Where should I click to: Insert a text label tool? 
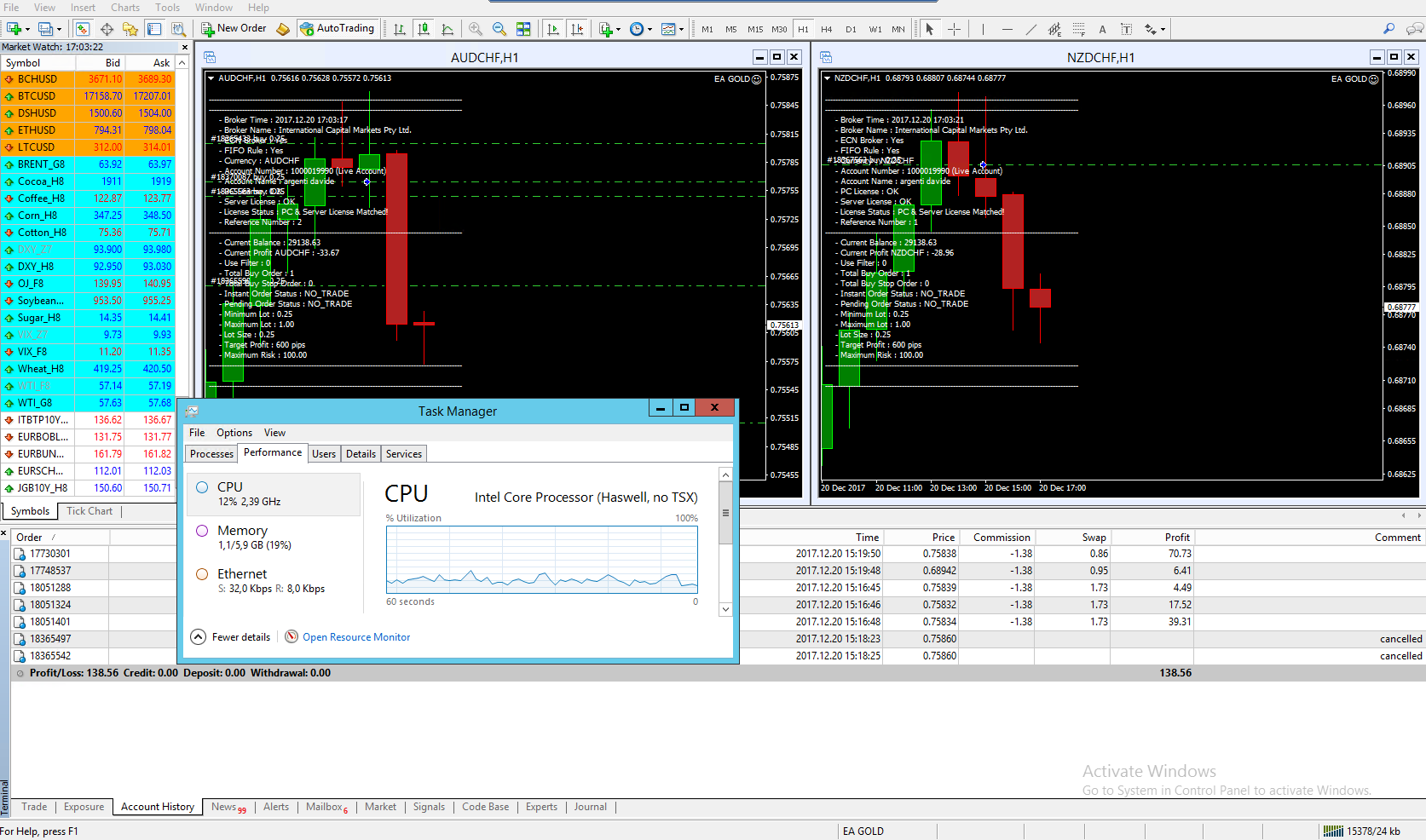pyautogui.click(x=1126, y=29)
